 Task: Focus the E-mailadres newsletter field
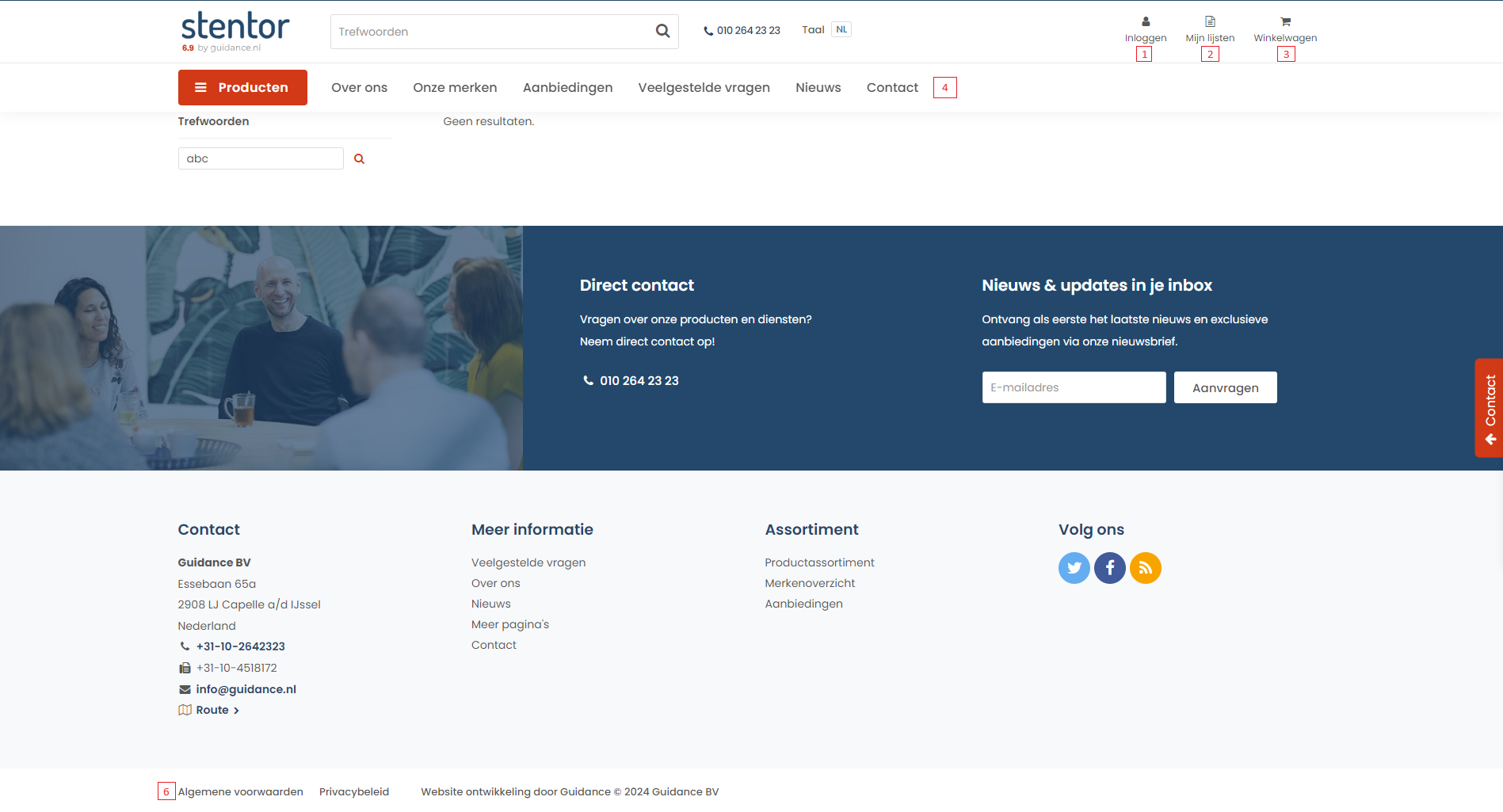point(1074,387)
